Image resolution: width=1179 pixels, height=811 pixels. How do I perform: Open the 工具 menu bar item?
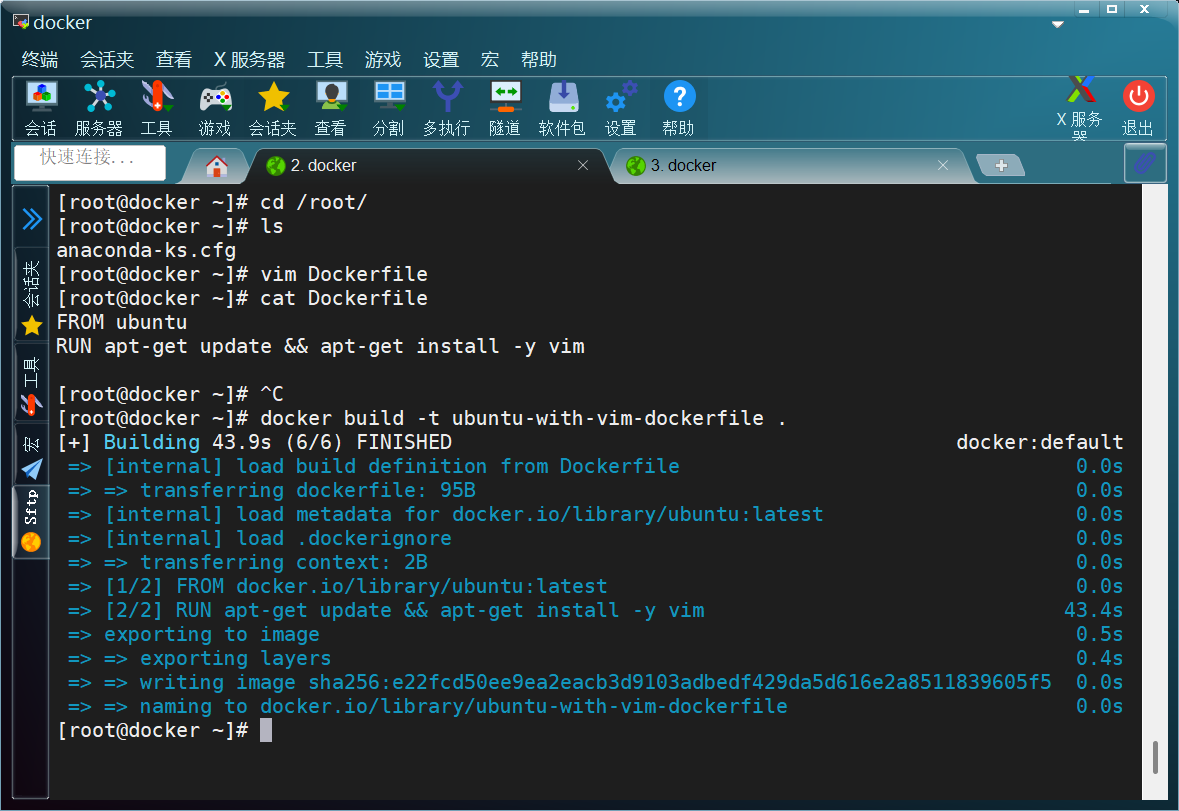[325, 59]
